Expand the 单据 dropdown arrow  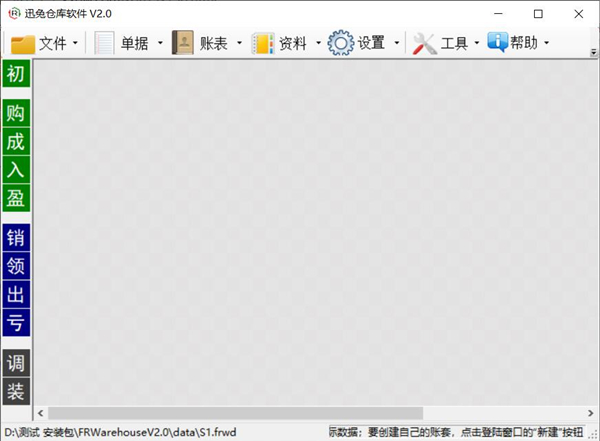coord(160,43)
